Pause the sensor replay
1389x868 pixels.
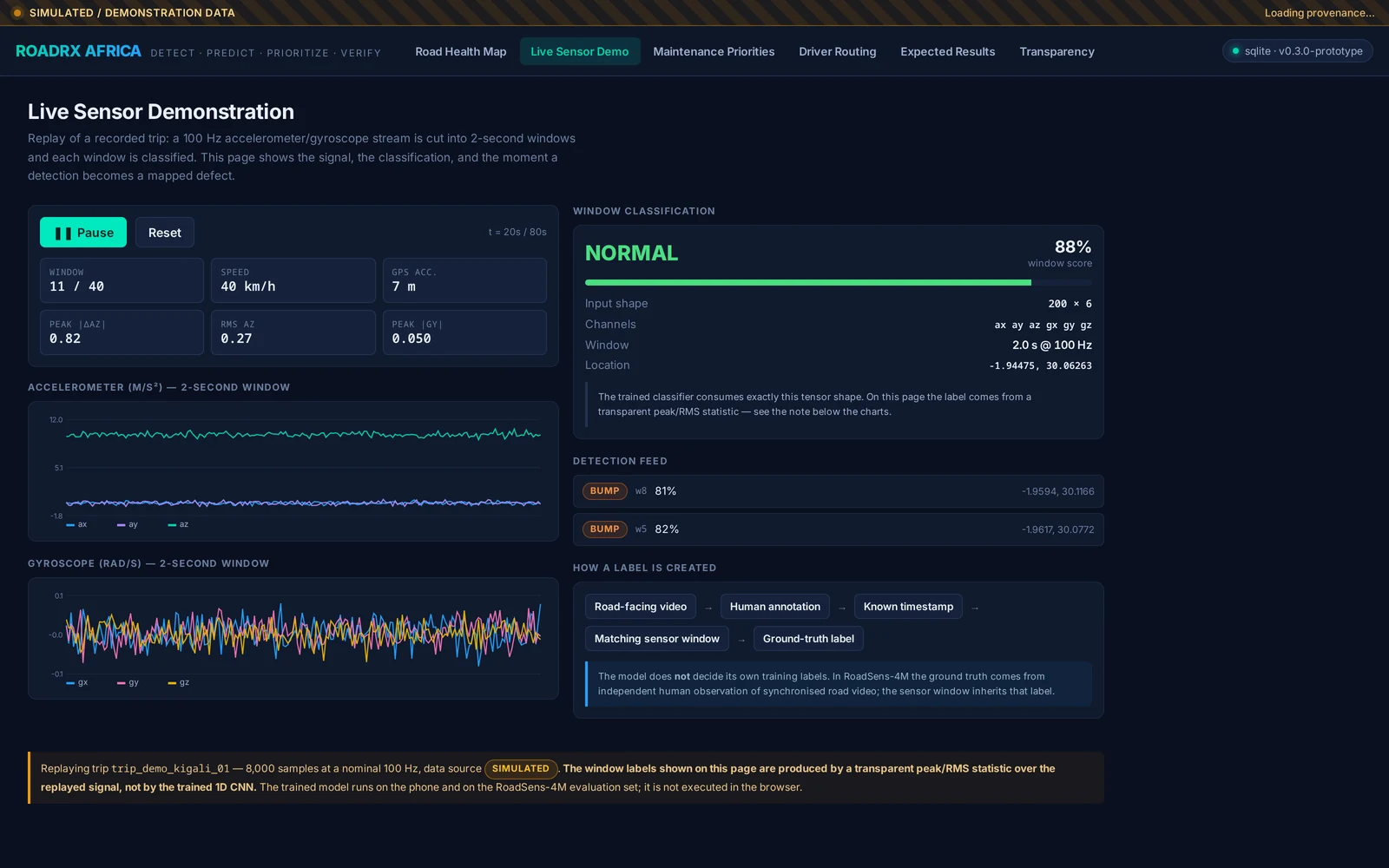[83, 233]
